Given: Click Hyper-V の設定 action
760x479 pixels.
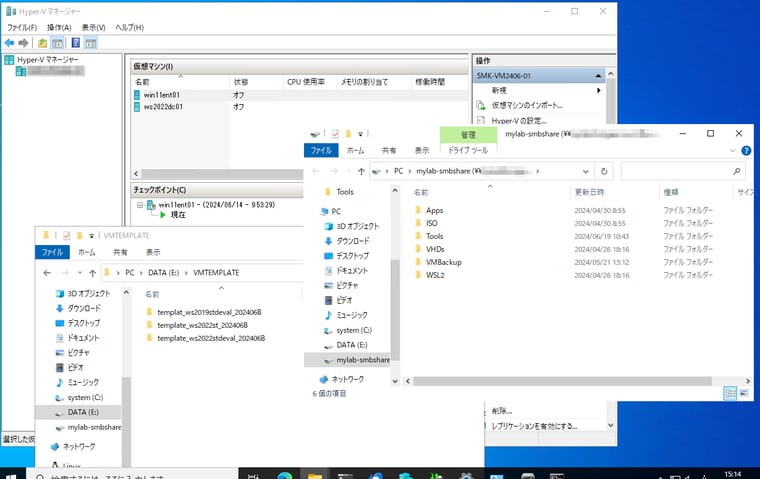Looking at the screenshot, I should (519, 121).
